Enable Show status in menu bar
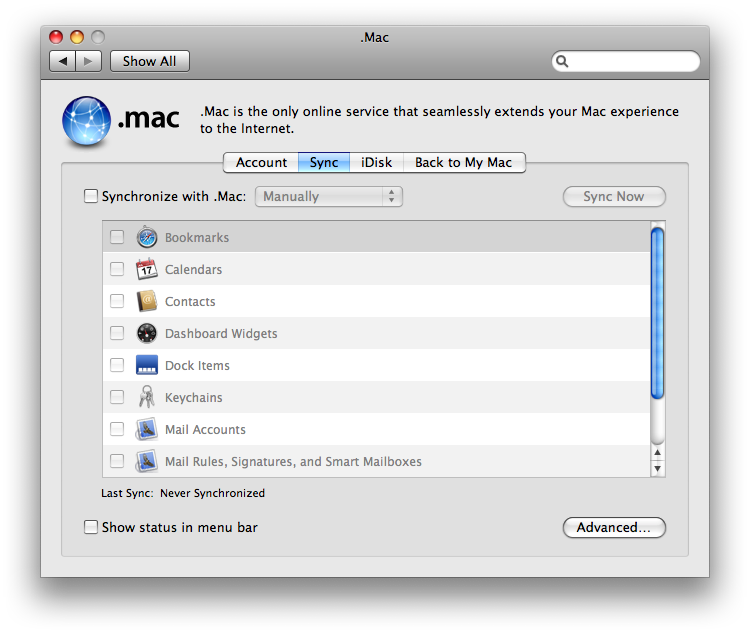The image size is (750, 633). click(91, 527)
